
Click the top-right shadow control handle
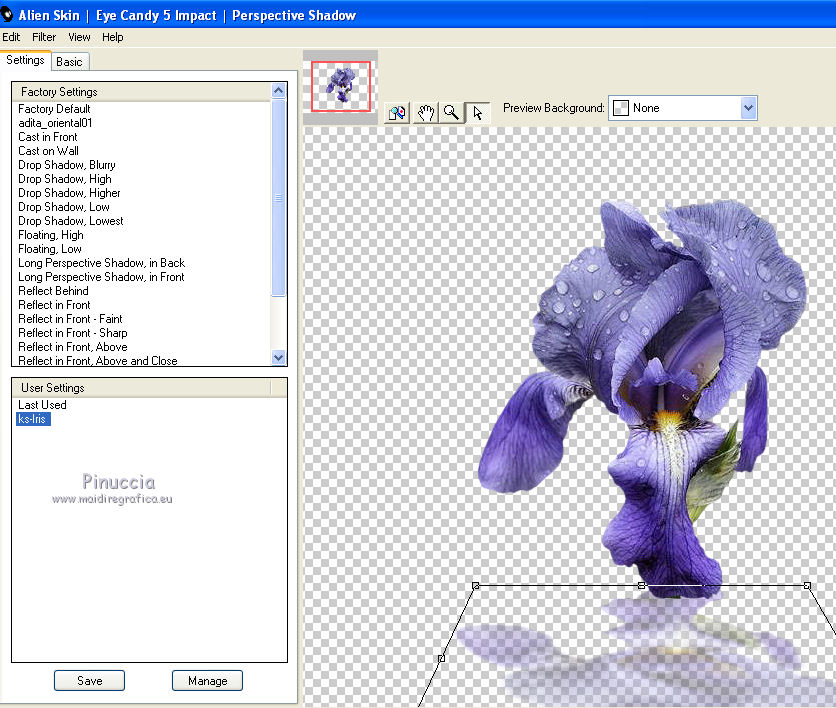(807, 585)
